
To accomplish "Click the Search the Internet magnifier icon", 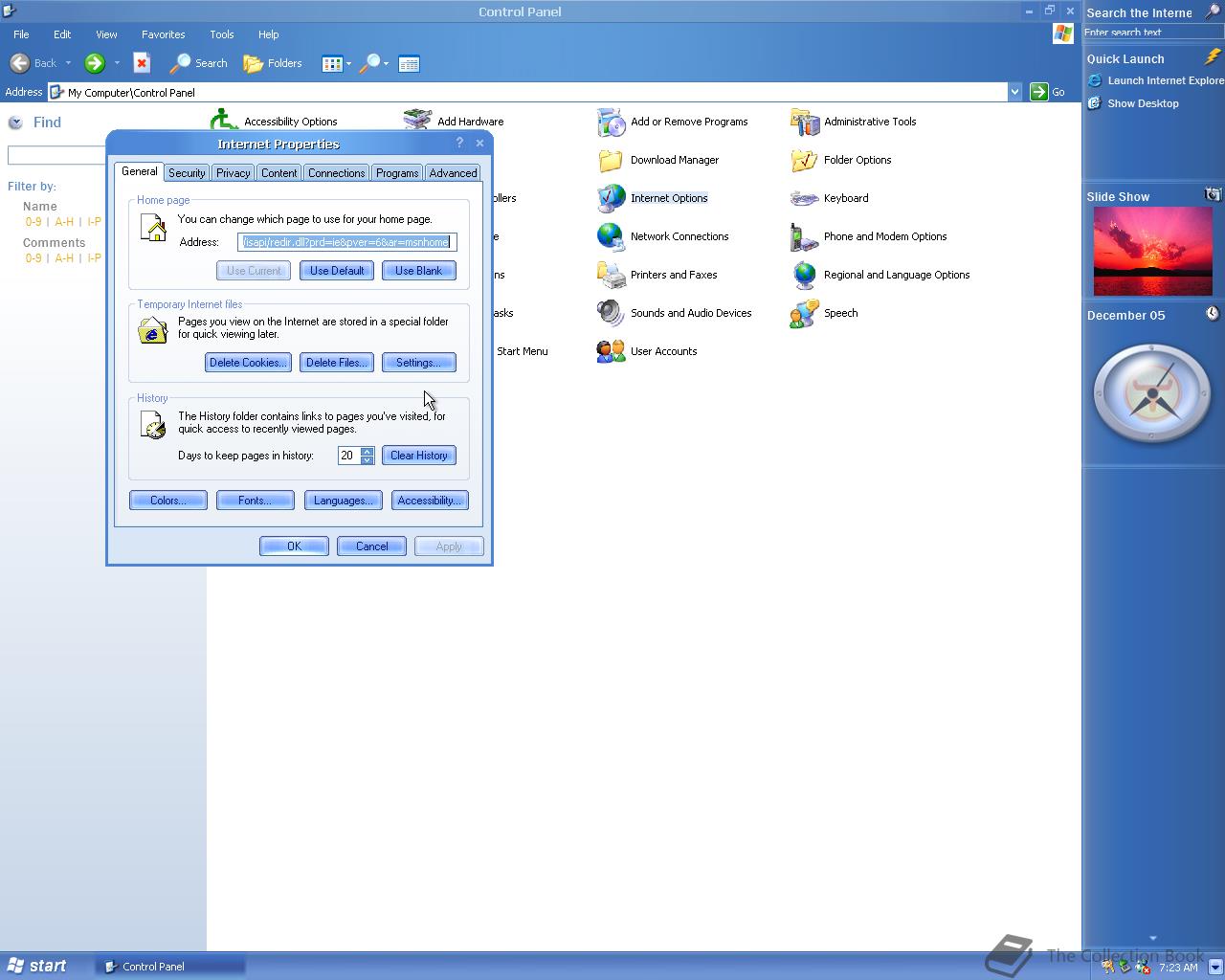I will 1213,11.
